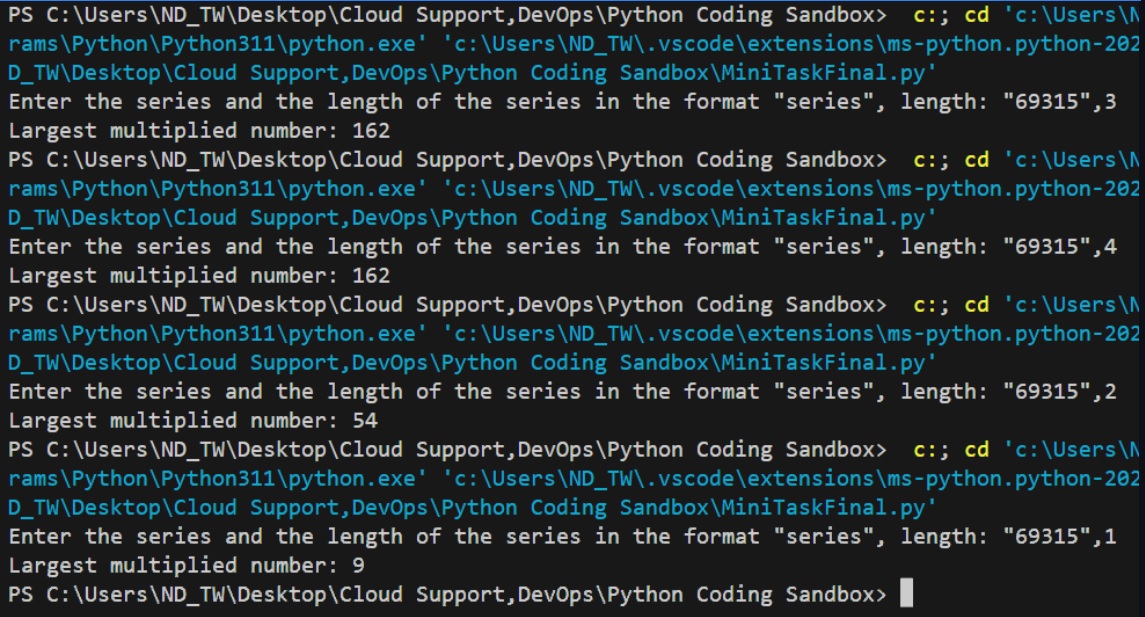Click the yellow "cd" in the last command
Image resolution: width=1145 pixels, height=617 pixels.
pyautogui.click(x=977, y=450)
